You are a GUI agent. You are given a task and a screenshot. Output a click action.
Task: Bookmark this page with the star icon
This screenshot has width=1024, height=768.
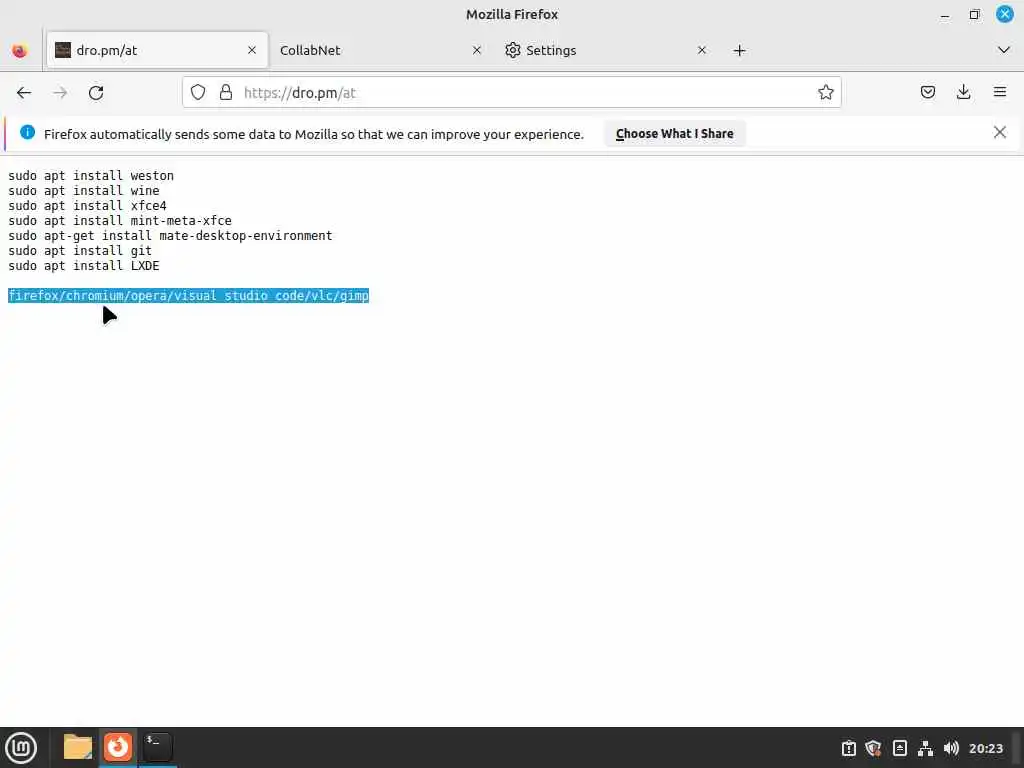pos(825,92)
